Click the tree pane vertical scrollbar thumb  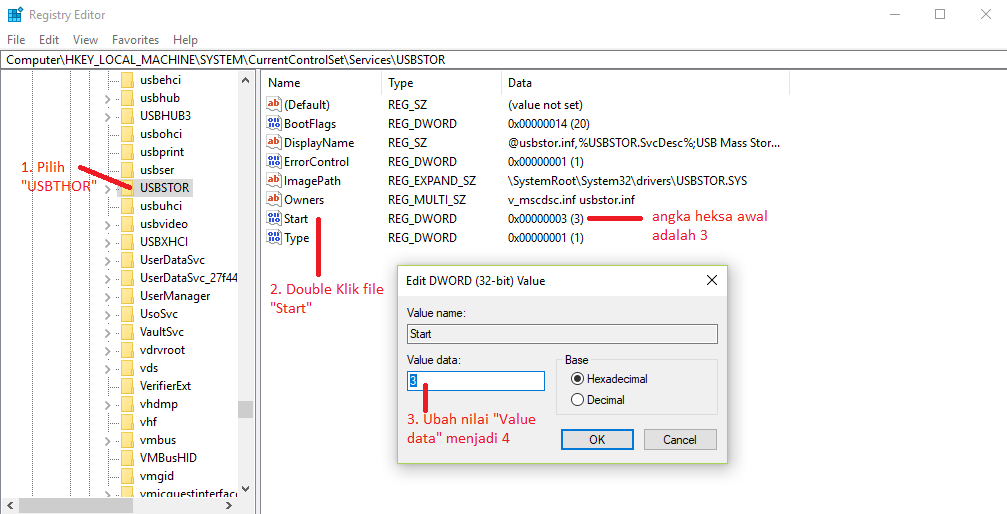tap(245, 409)
